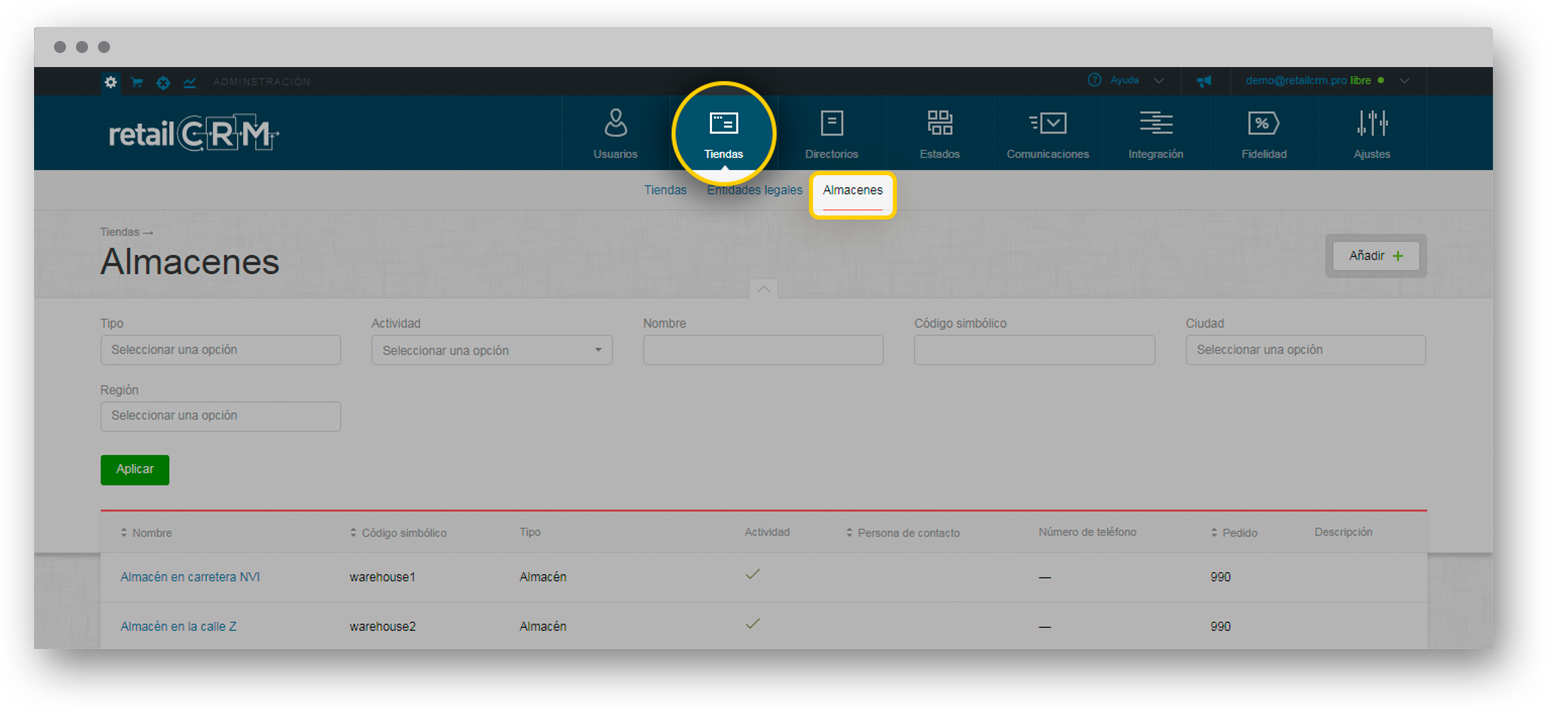Sort the table by Código simbólico
The height and width of the screenshot is (726, 1555).
(x=398, y=533)
